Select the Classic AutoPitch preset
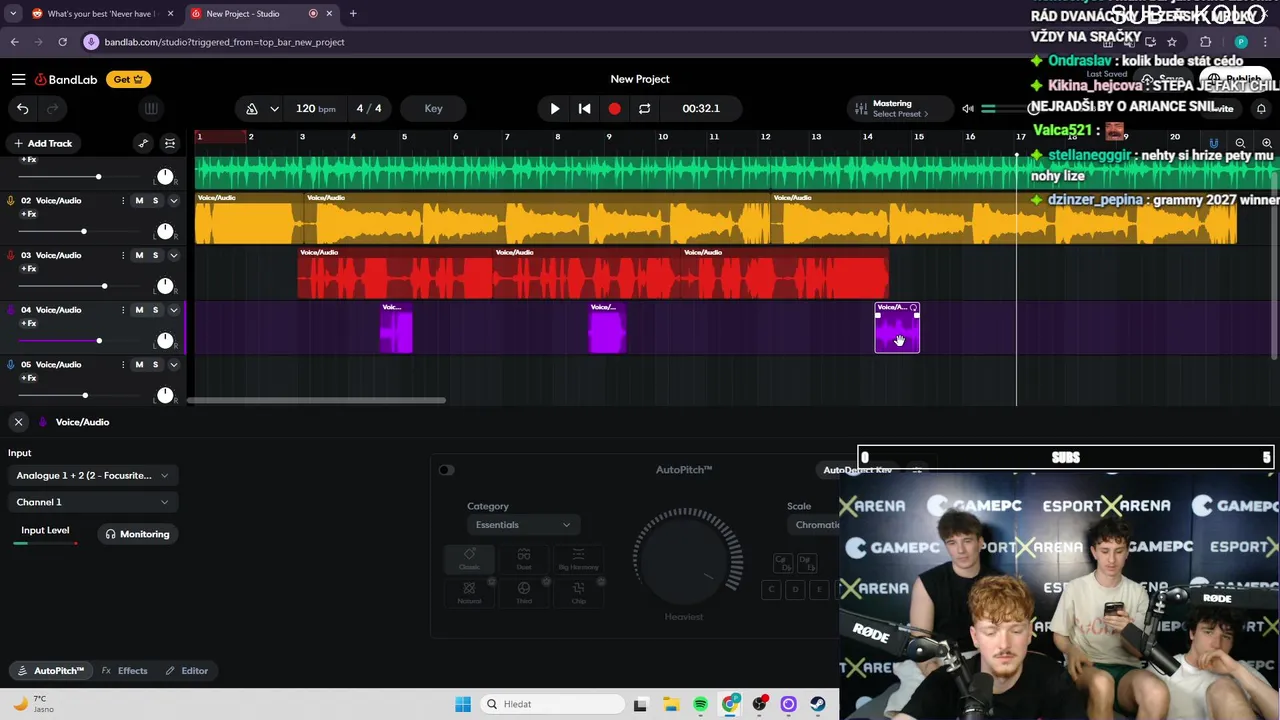 [469, 559]
